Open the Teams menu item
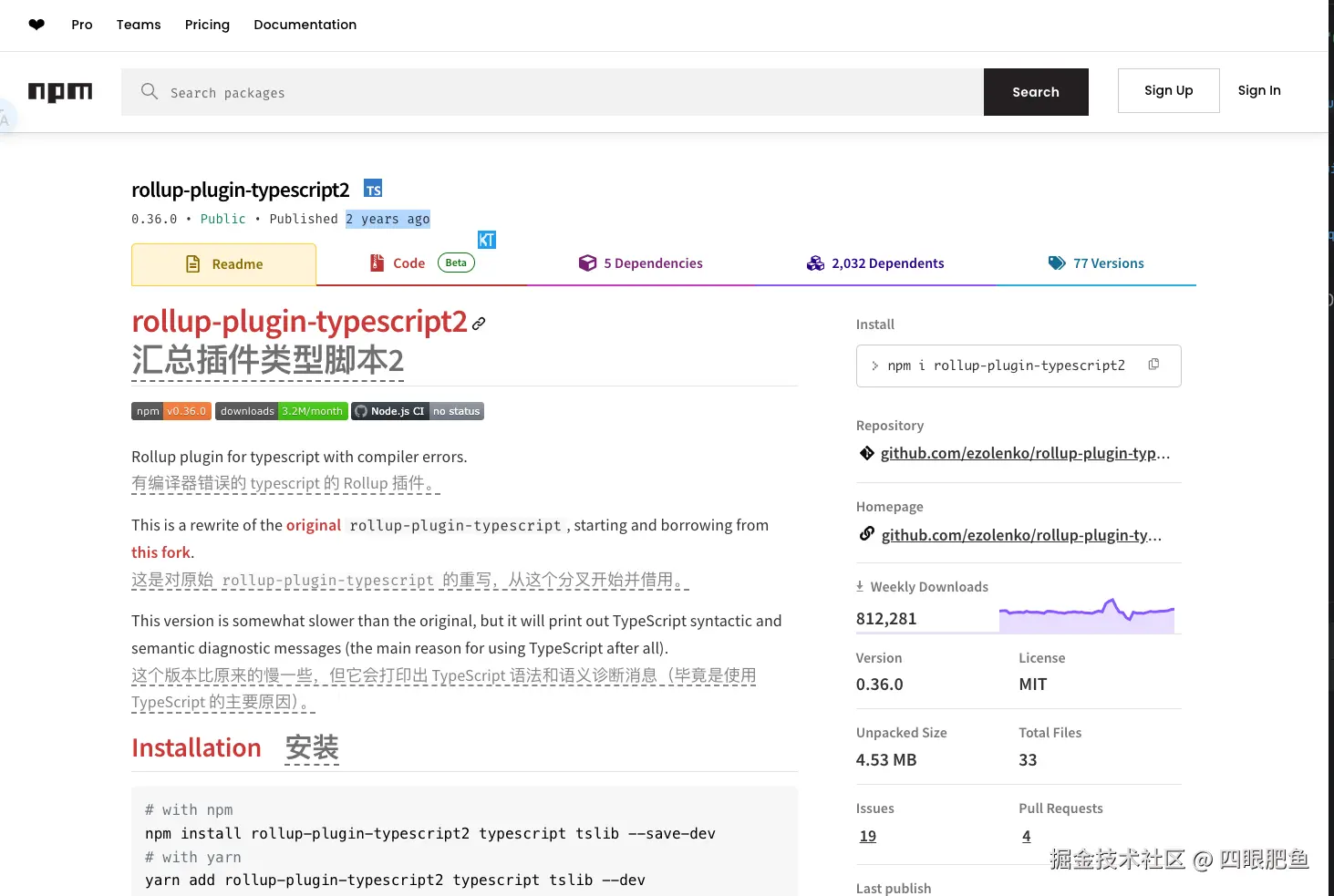Viewport: 1334px width, 896px height. [x=139, y=25]
